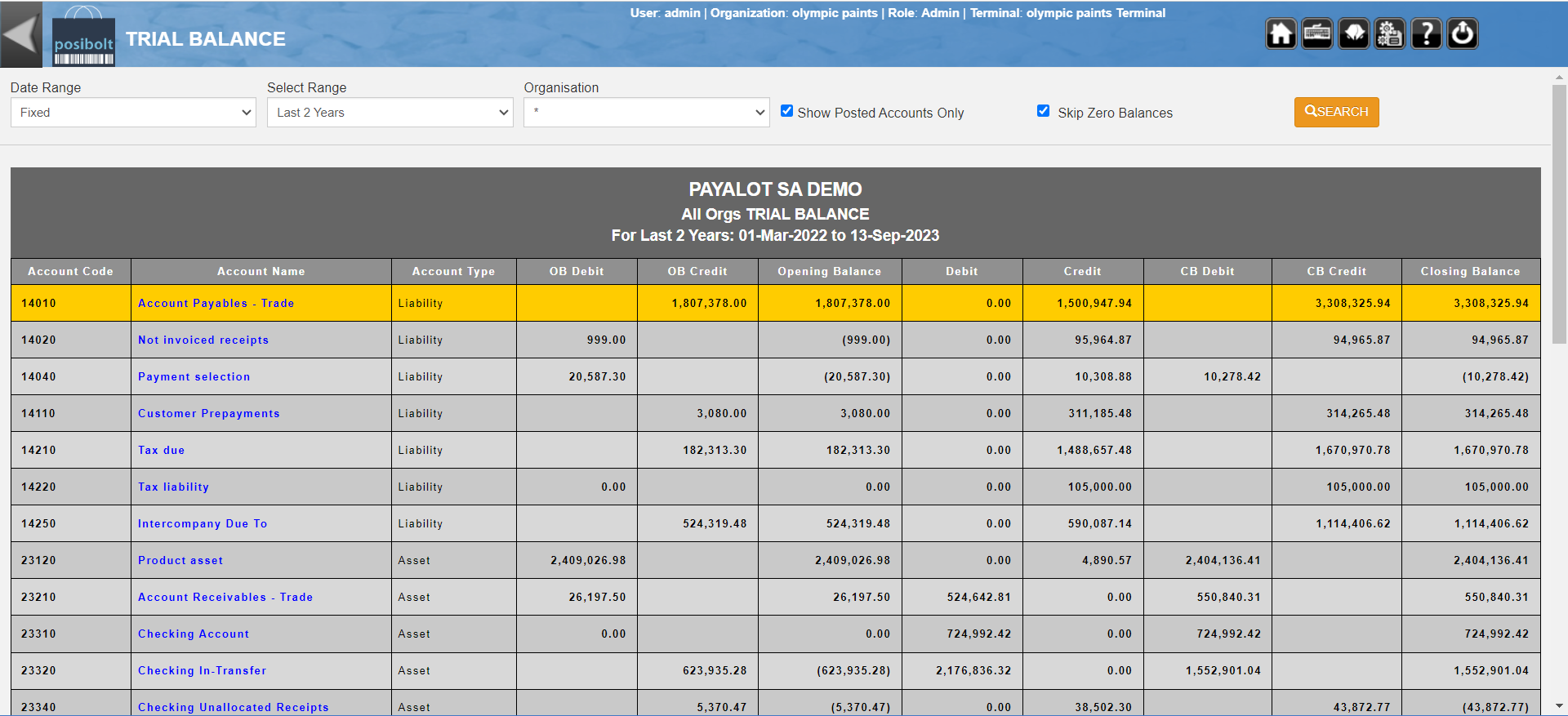The image size is (1568, 716).
Task: Go back using the arrow icon
Action: coord(20,34)
